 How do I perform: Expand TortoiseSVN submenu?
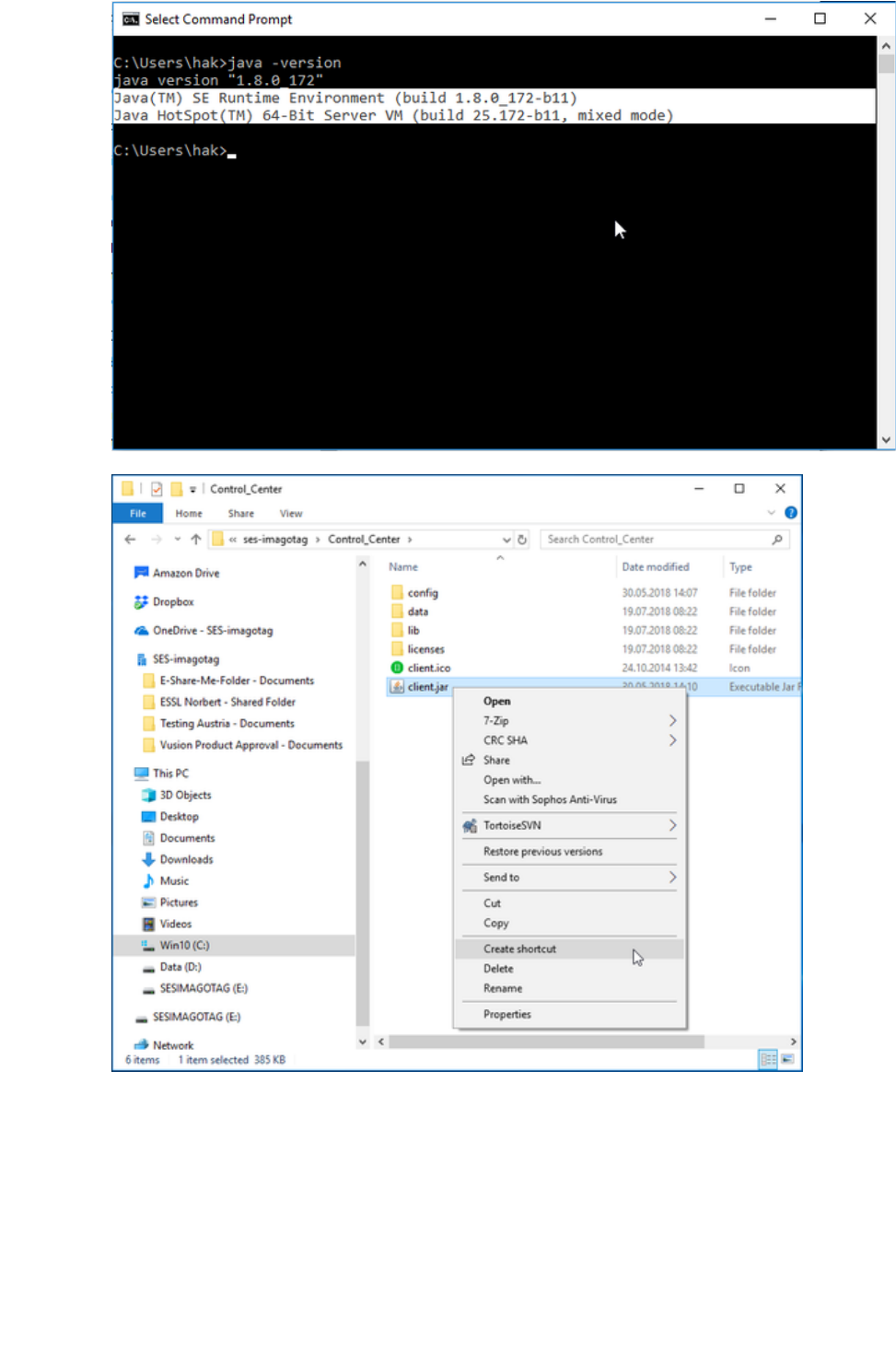[570, 825]
